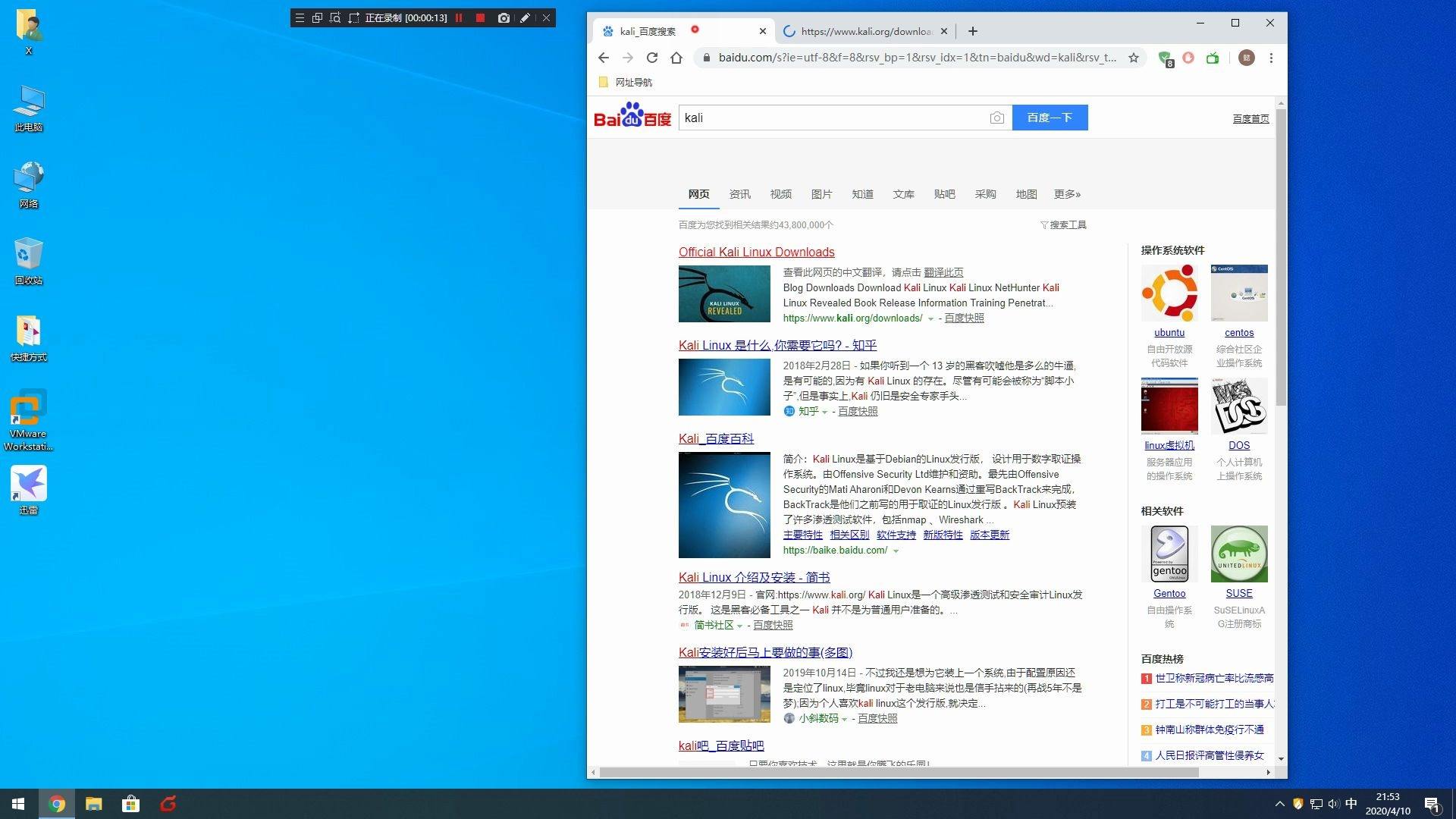
Task: Open the green shield adblock extension
Action: coord(1165,58)
